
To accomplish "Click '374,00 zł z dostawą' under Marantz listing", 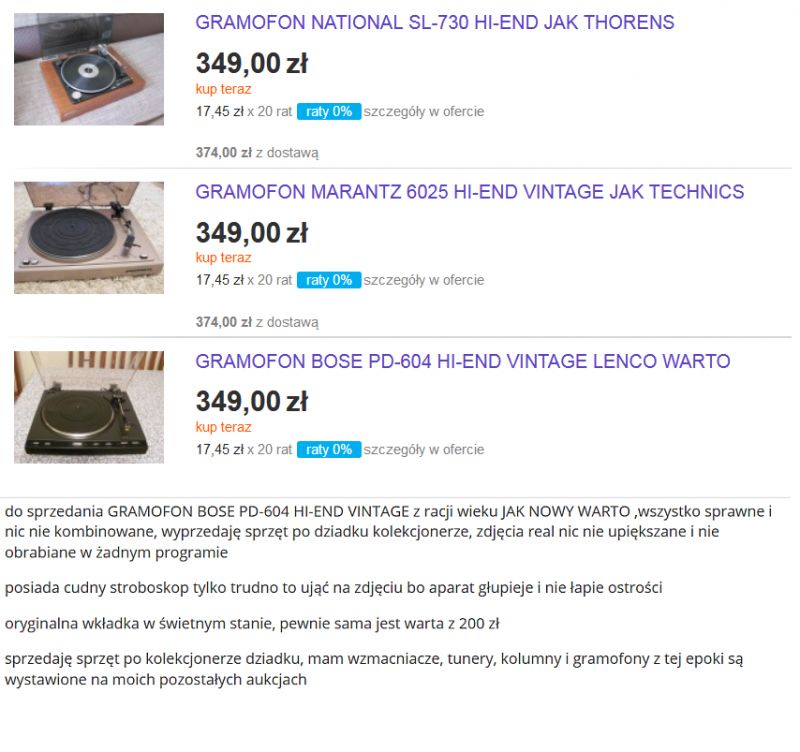I will 257,322.
